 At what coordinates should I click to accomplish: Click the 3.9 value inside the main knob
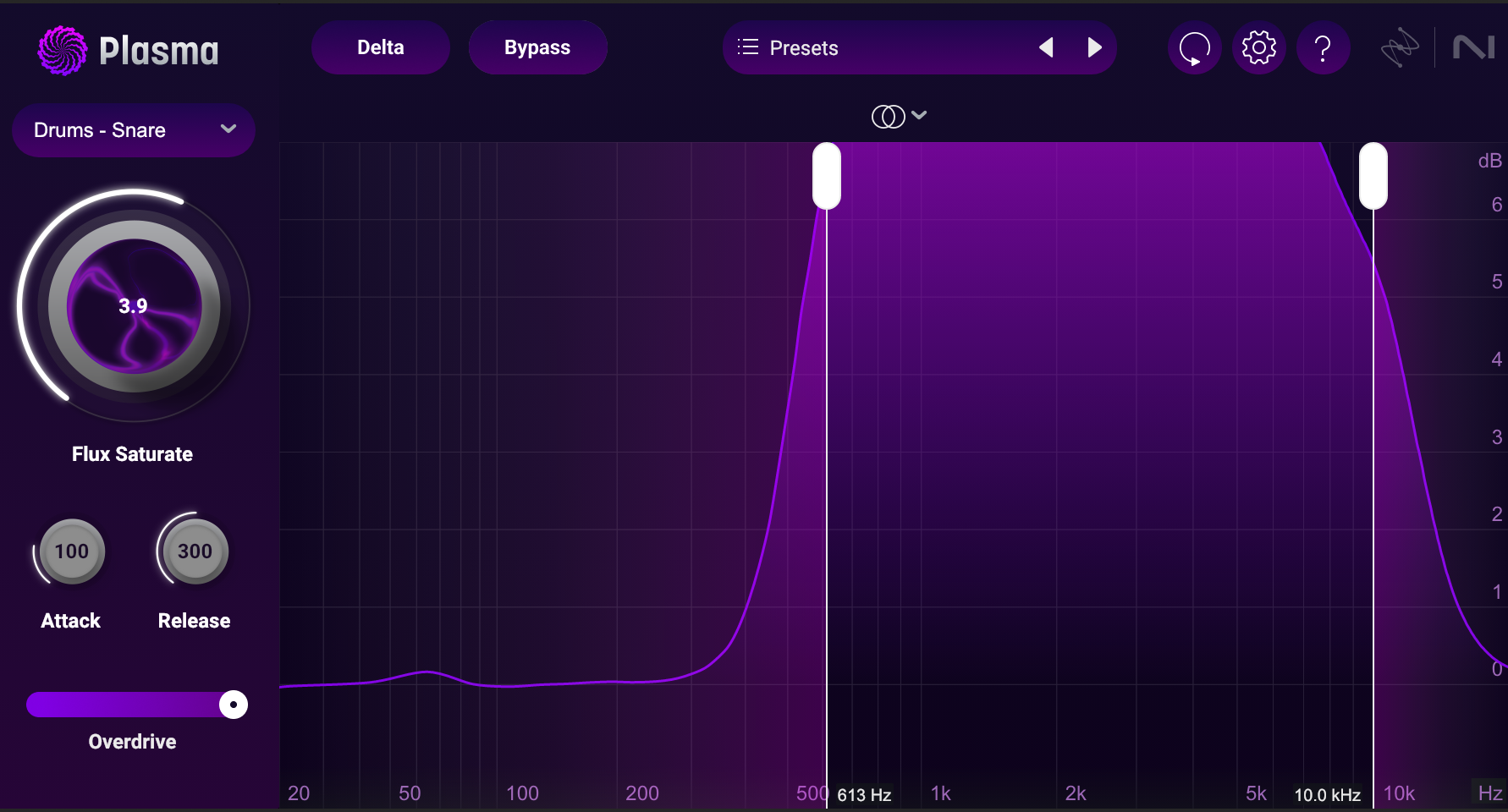pyautogui.click(x=133, y=306)
